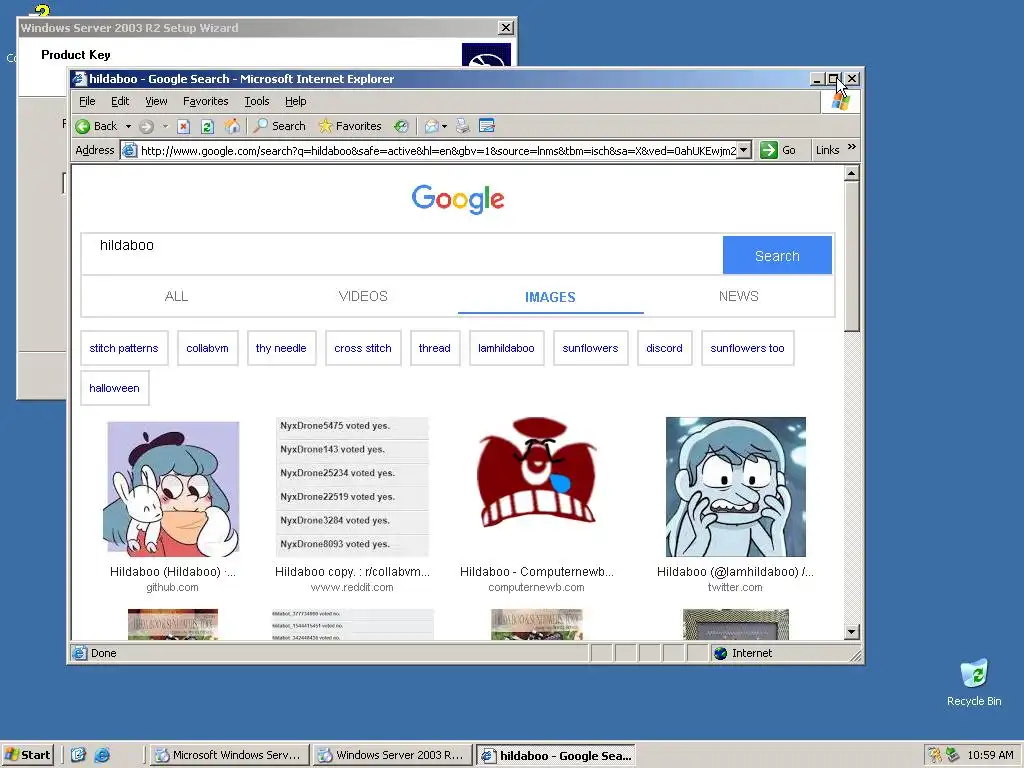Click the Google logo

(x=458, y=199)
